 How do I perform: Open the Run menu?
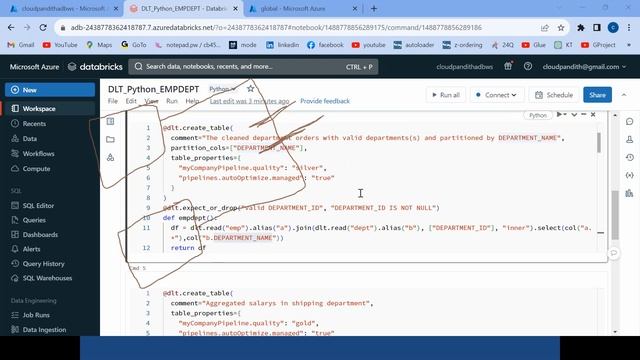pos(172,101)
